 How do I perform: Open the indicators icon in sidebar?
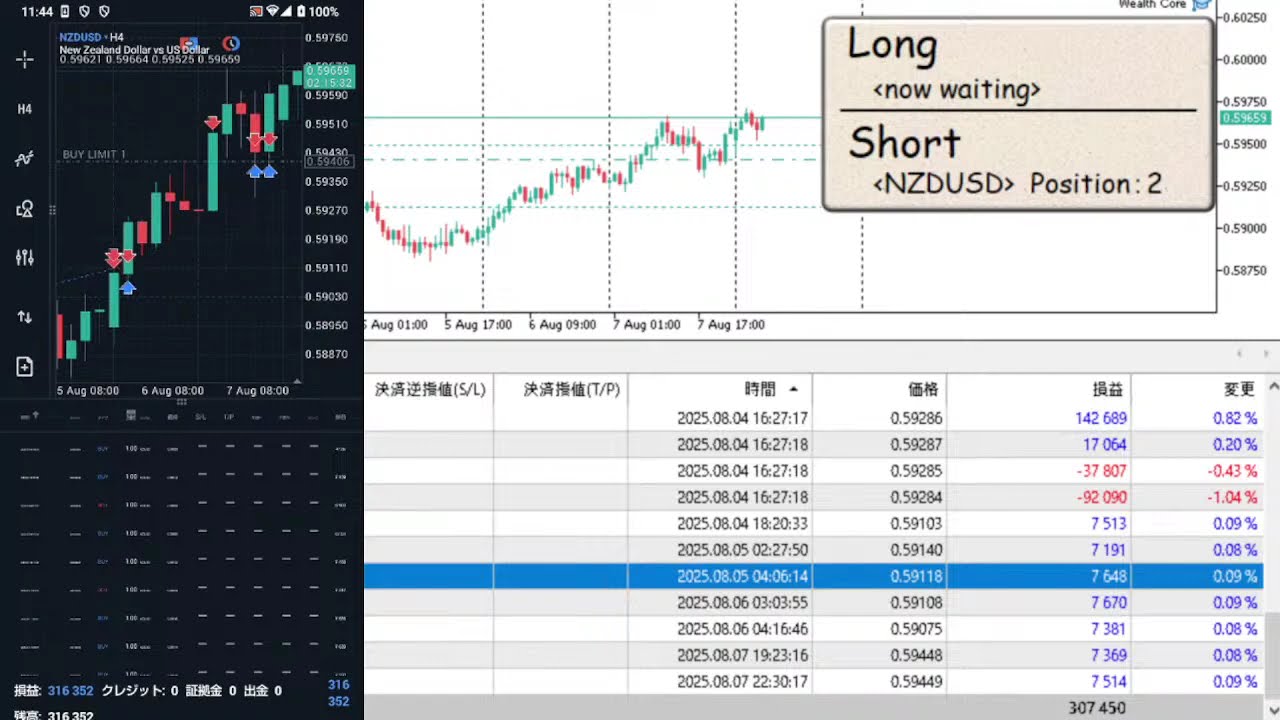(x=25, y=159)
